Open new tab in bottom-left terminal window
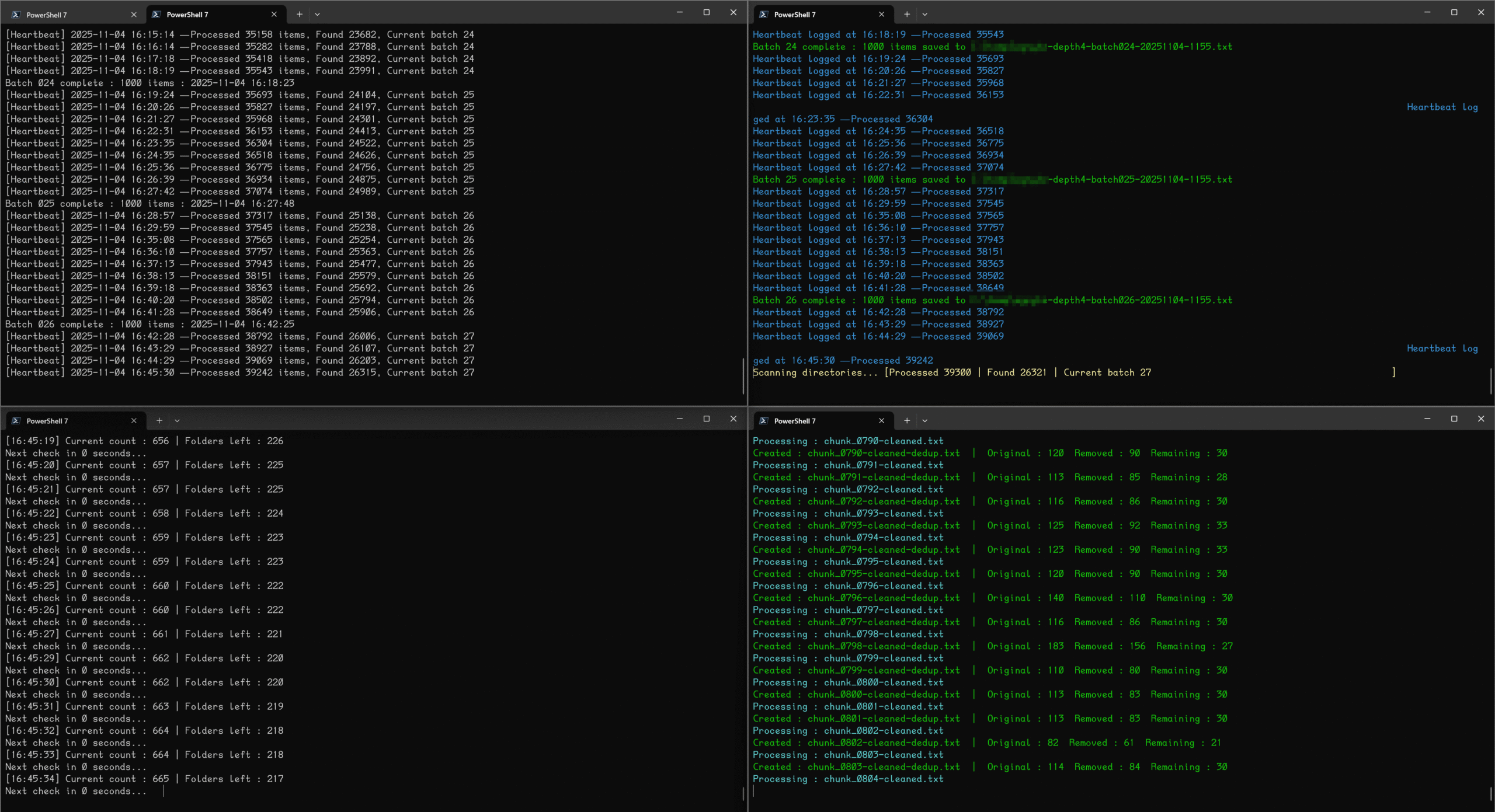 pos(159,420)
